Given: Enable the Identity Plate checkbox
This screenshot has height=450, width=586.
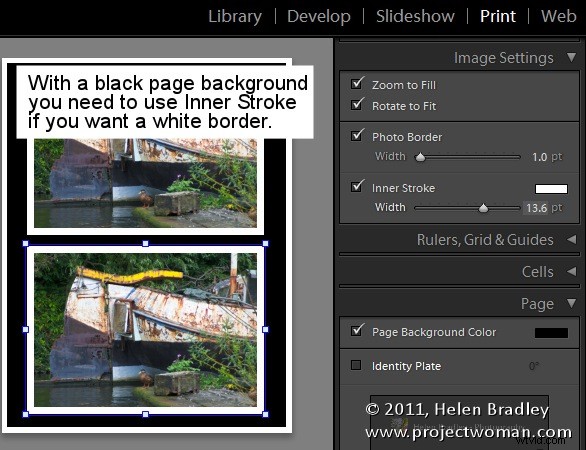Looking at the screenshot, I should coord(356,365).
